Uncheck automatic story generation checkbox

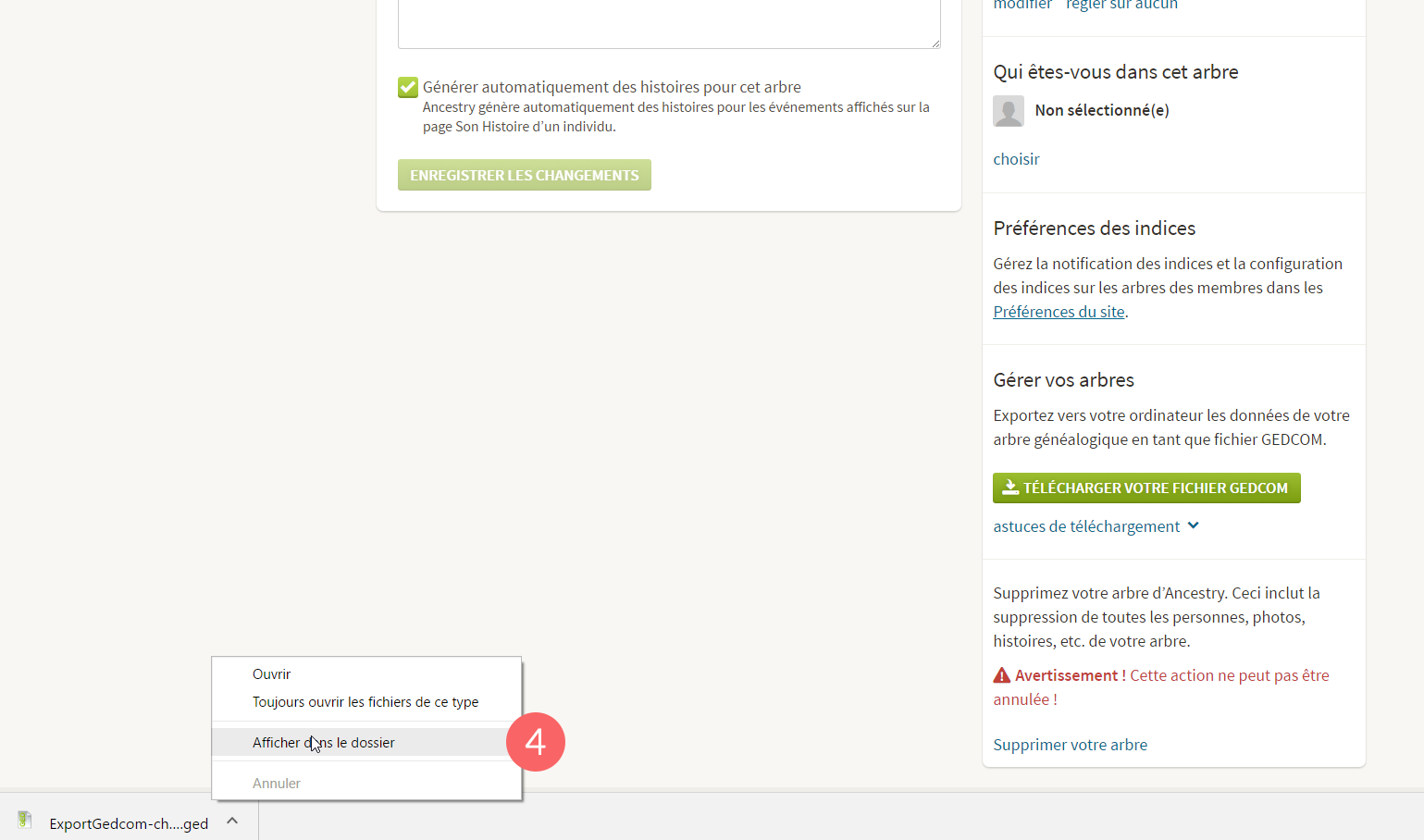408,88
